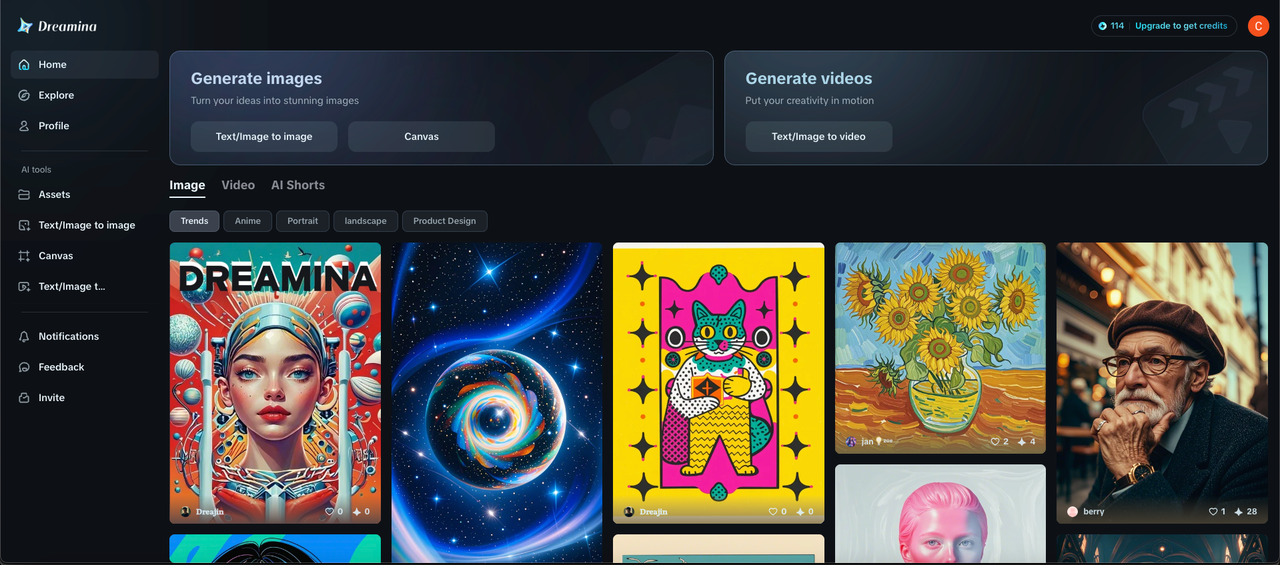Switch to the AI Shorts tab

[x=298, y=185]
